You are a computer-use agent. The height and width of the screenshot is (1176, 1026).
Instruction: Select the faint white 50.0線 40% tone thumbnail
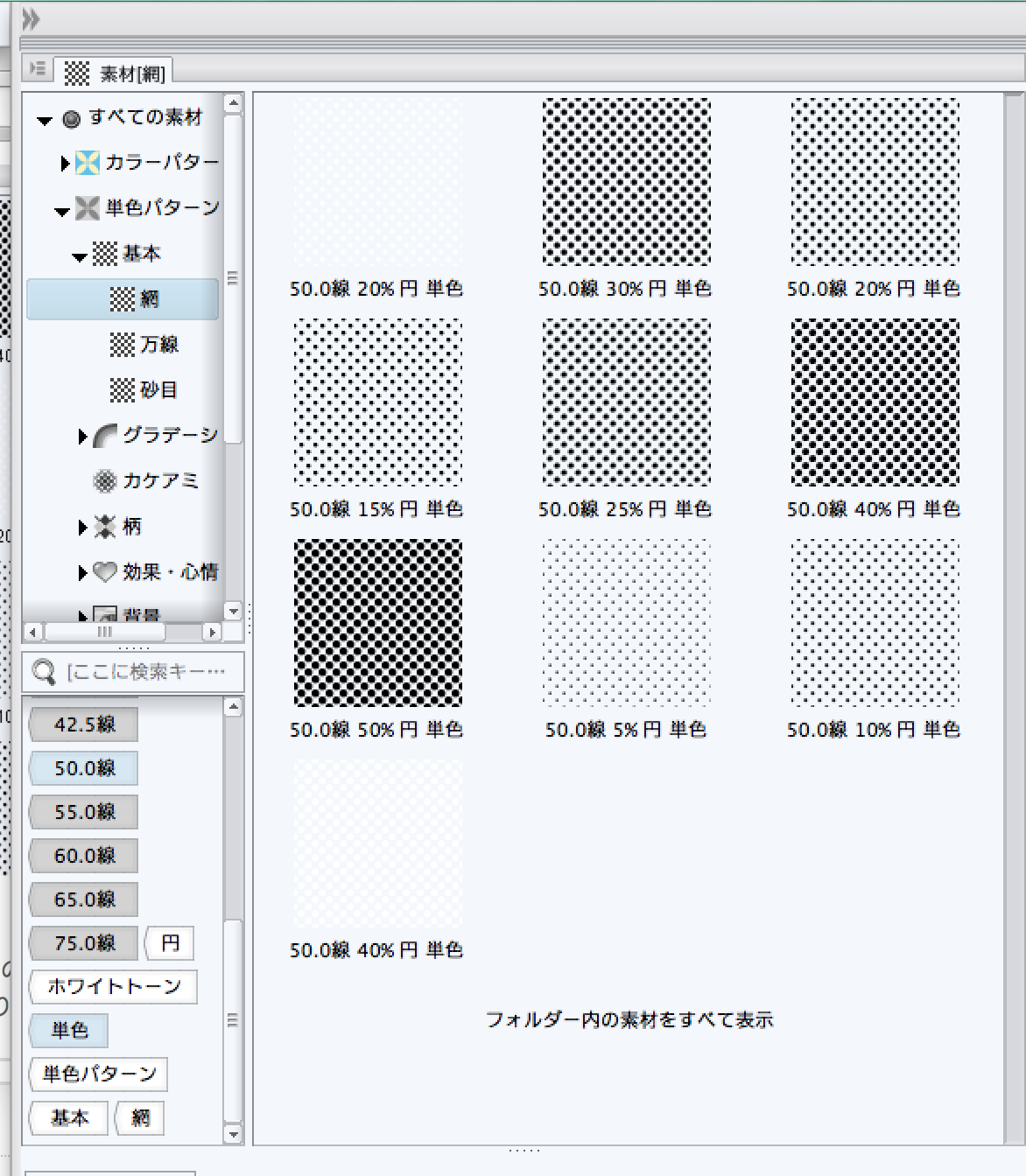(377, 843)
